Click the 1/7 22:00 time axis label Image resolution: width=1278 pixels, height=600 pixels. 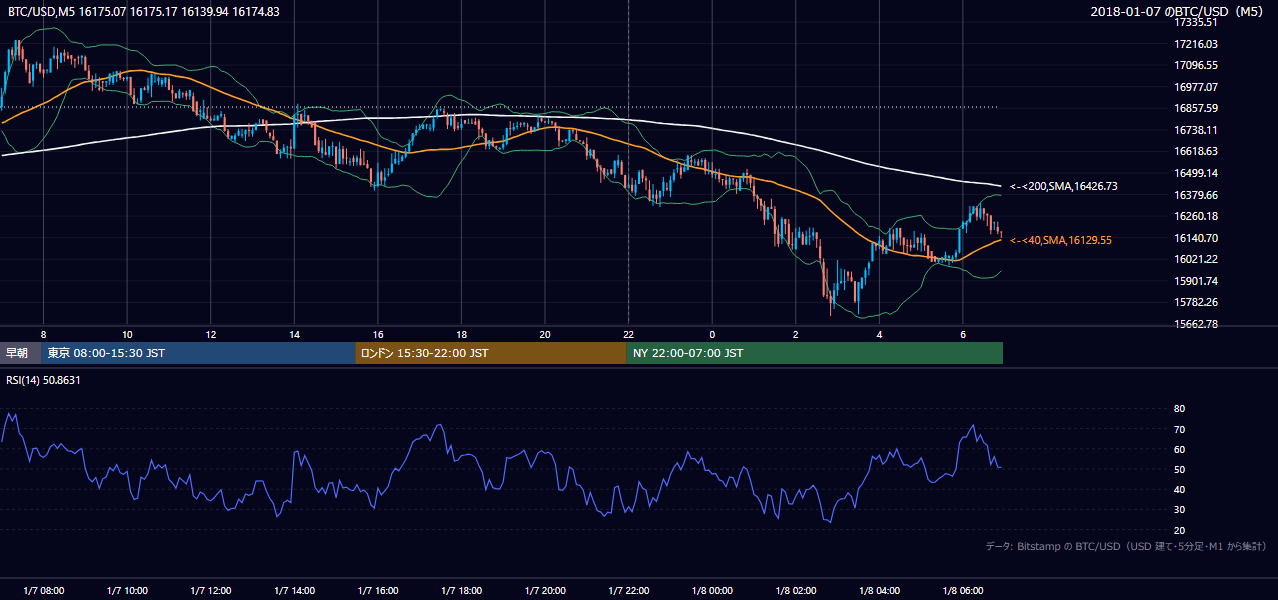[x=629, y=591]
